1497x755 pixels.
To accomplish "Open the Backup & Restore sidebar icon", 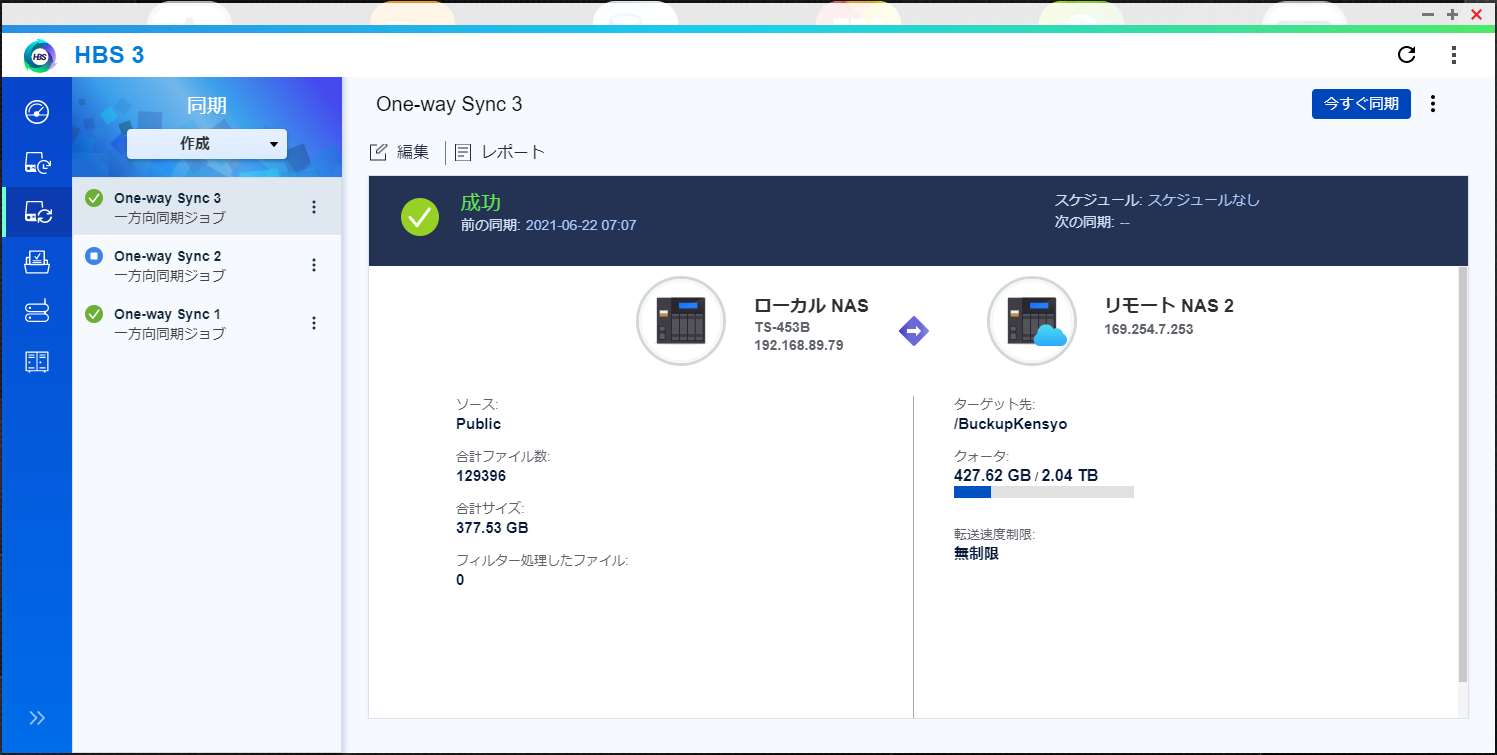I will (37, 162).
